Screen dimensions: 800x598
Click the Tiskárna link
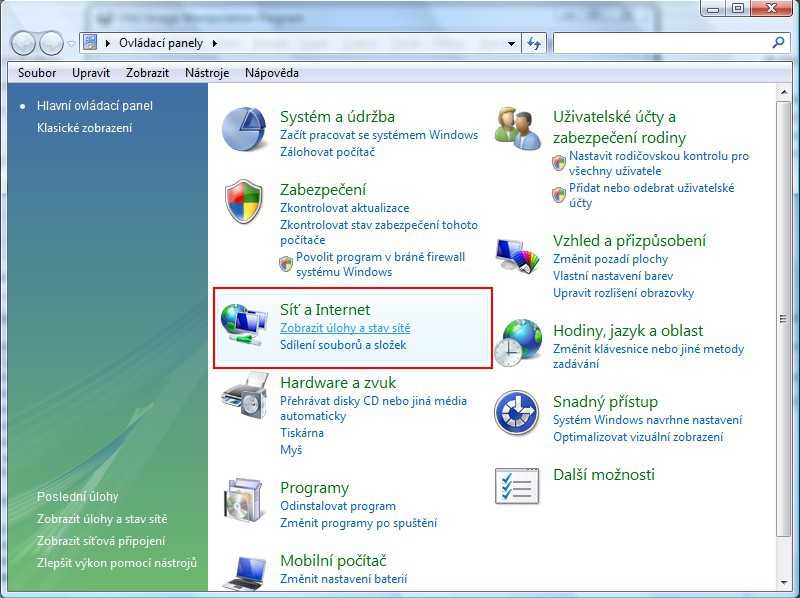[302, 433]
